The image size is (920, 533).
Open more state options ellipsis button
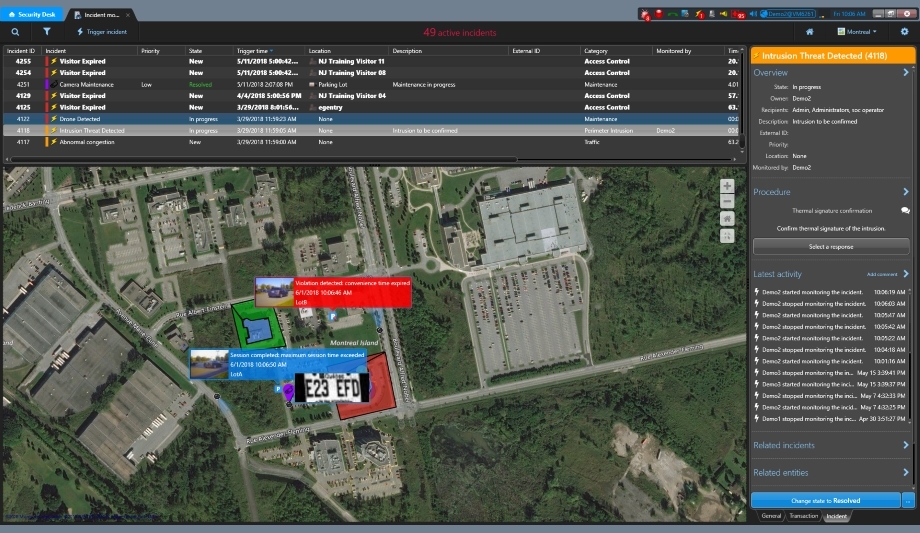click(908, 501)
